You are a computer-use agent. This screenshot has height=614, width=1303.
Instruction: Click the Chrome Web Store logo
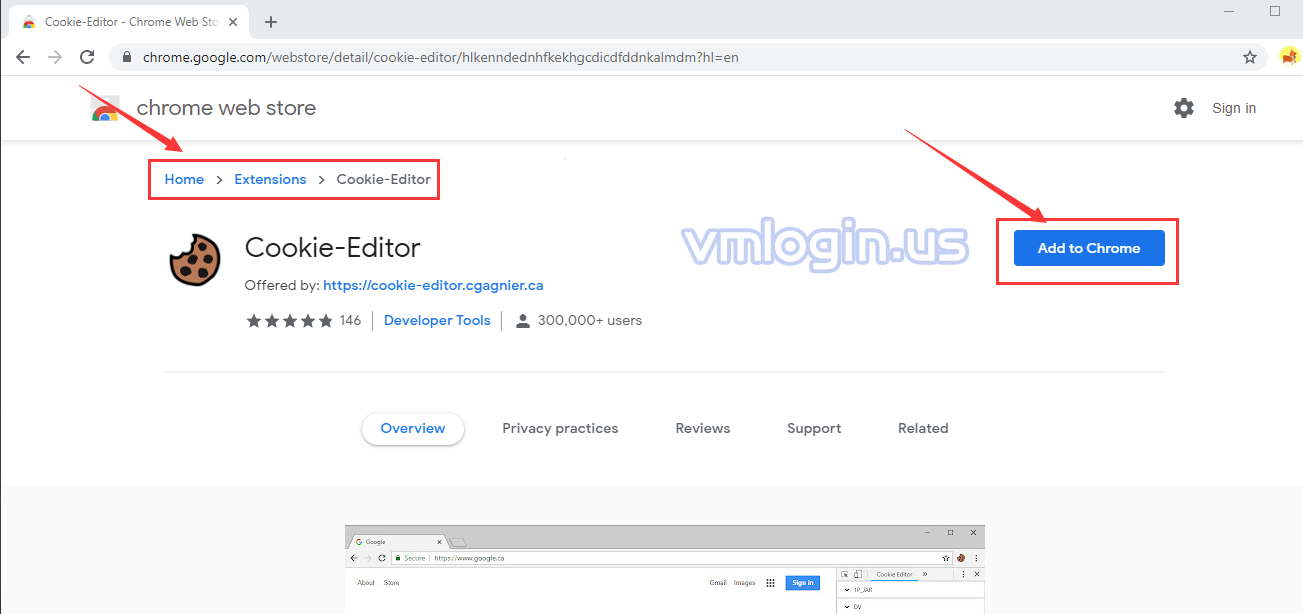[105, 109]
